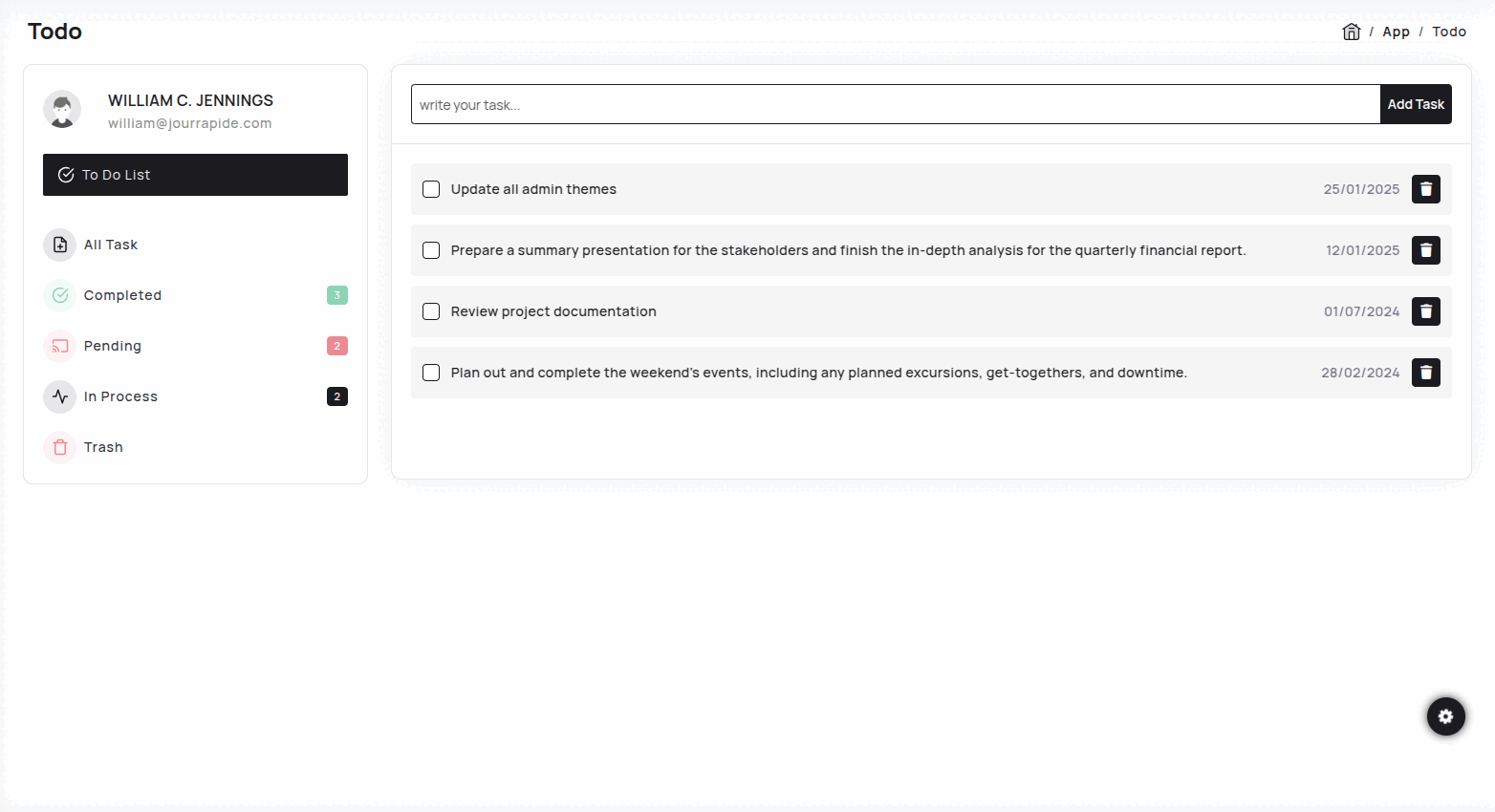
Task: Focus the "write your task..." input field
Action: point(896,104)
